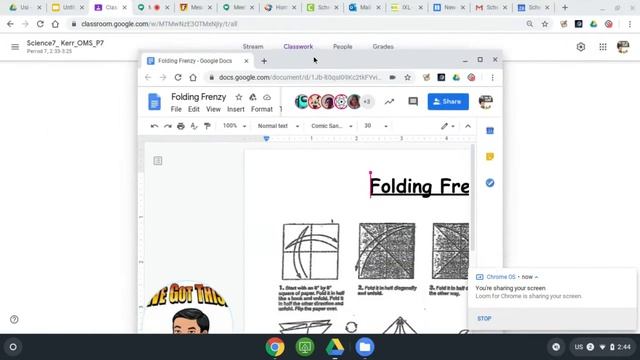Open a new tab in Docs window
This screenshot has width=640, height=360.
click(264, 61)
